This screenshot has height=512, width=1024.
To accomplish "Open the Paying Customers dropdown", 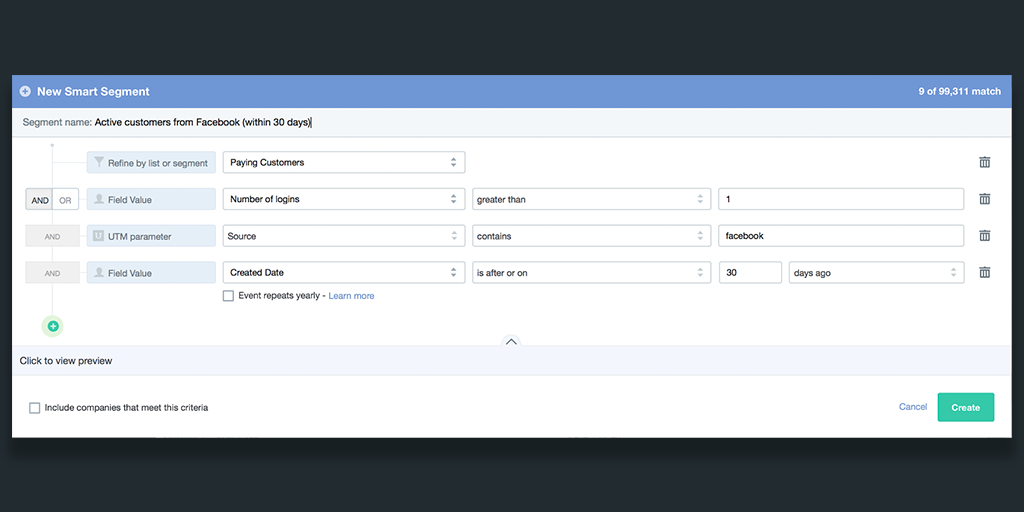I will coord(344,163).
